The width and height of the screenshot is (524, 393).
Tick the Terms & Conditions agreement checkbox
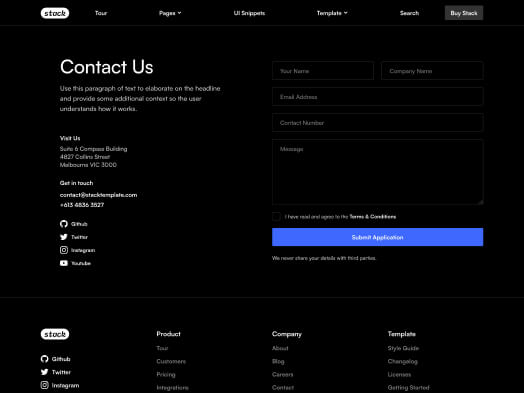coord(276,217)
